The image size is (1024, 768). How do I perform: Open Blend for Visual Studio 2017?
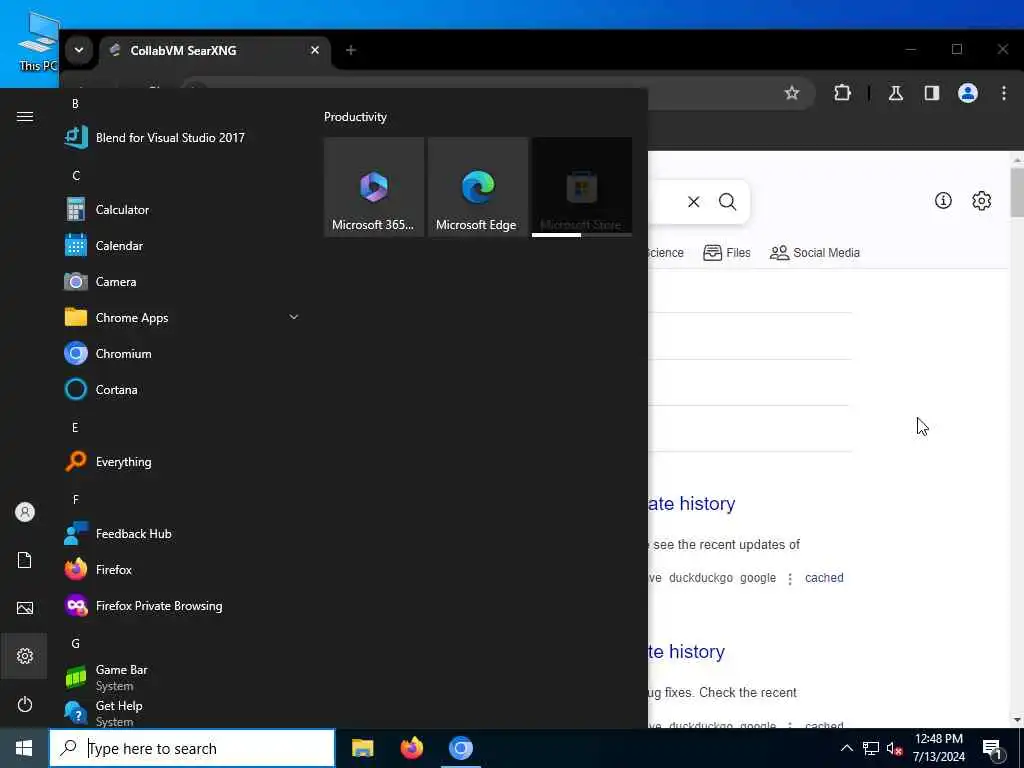pyautogui.click(x=182, y=138)
